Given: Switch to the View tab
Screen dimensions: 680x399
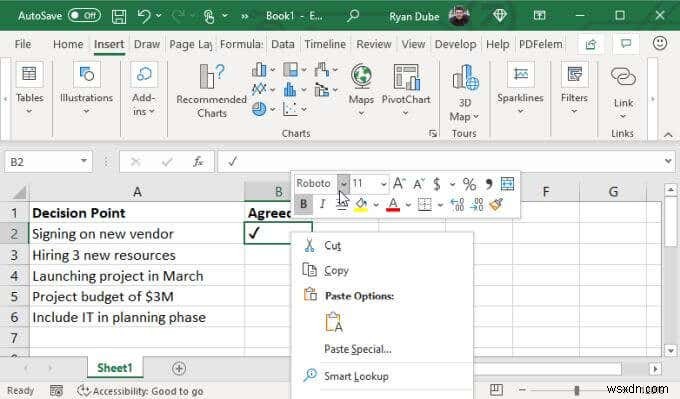Looking at the screenshot, I should coord(413,44).
